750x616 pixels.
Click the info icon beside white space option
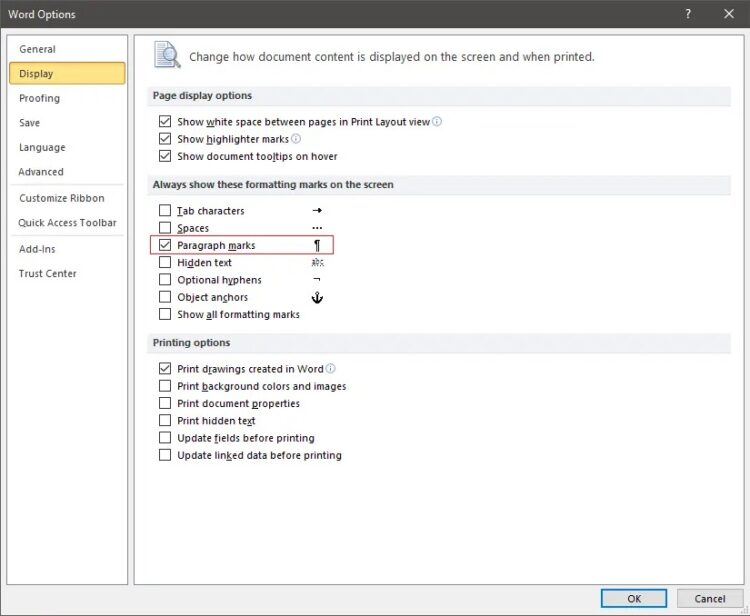(x=437, y=121)
